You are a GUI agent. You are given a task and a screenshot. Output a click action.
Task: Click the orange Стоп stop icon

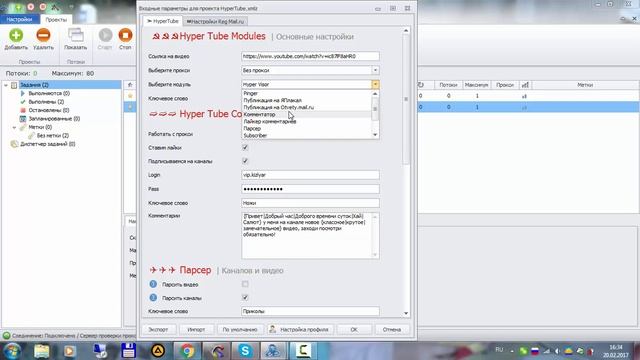point(125,36)
